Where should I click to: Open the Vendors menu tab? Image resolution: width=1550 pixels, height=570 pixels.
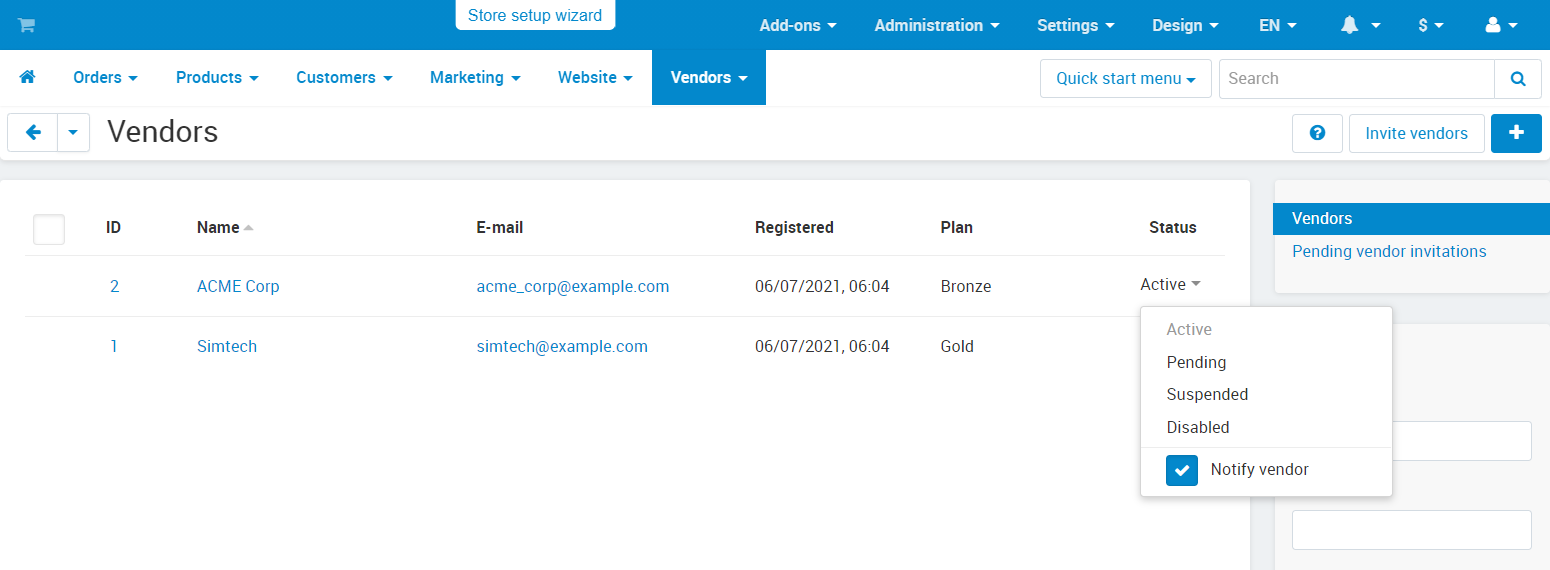pos(709,77)
